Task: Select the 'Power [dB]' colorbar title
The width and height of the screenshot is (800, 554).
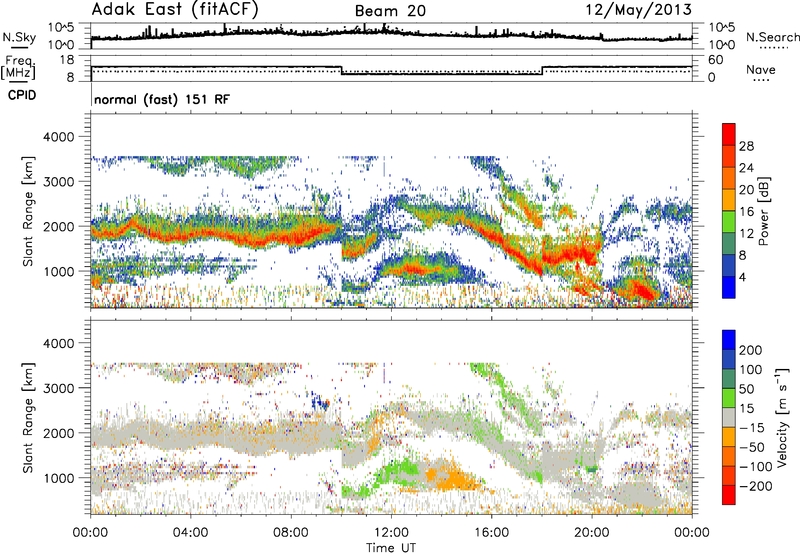Action: 764,211
